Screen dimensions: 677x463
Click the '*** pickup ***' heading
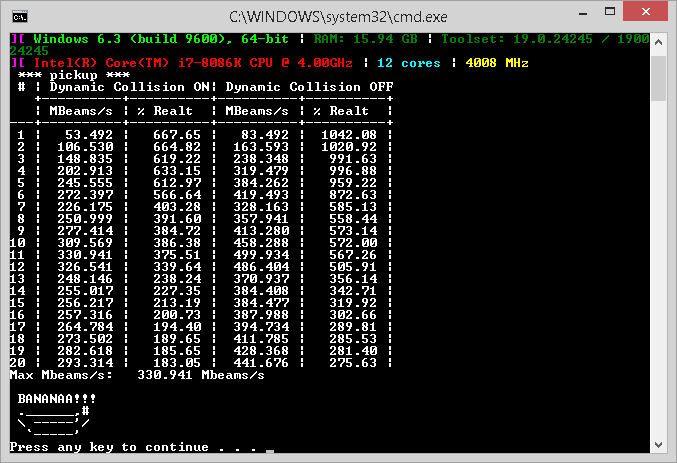coord(74,75)
